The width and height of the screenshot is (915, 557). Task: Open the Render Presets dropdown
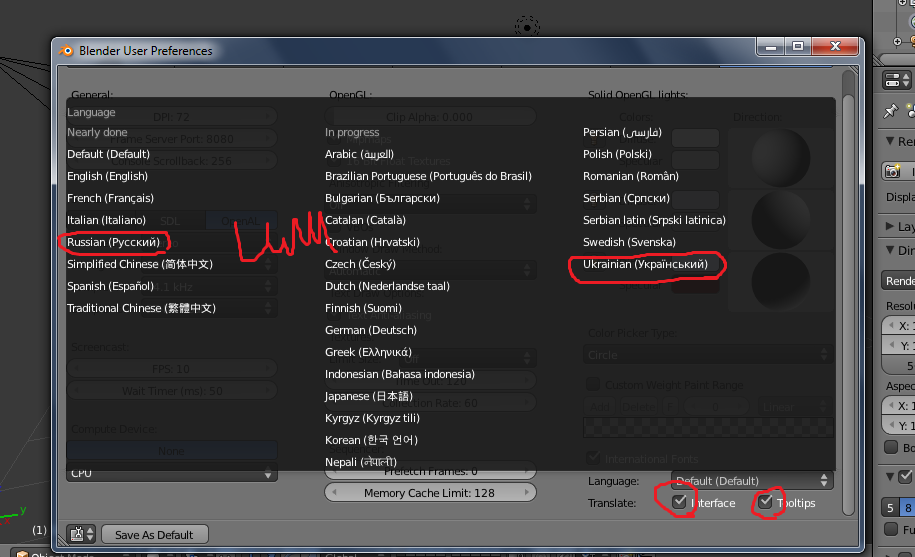898,281
